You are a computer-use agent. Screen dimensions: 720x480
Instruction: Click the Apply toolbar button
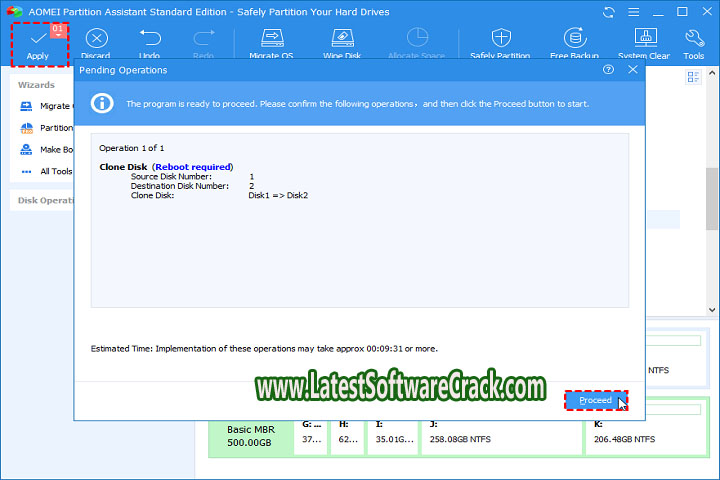pos(39,44)
